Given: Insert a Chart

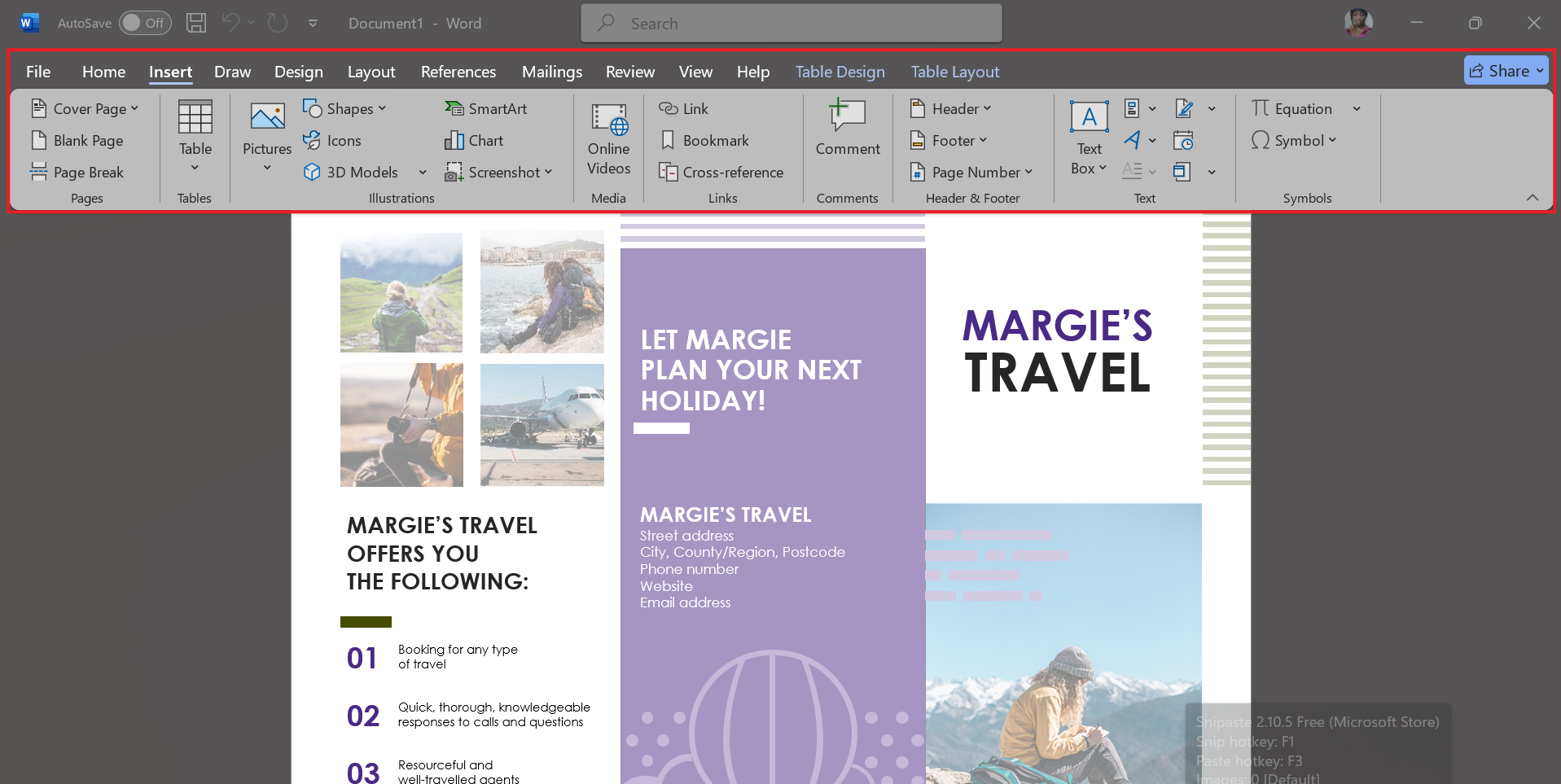Looking at the screenshot, I should click(x=474, y=140).
